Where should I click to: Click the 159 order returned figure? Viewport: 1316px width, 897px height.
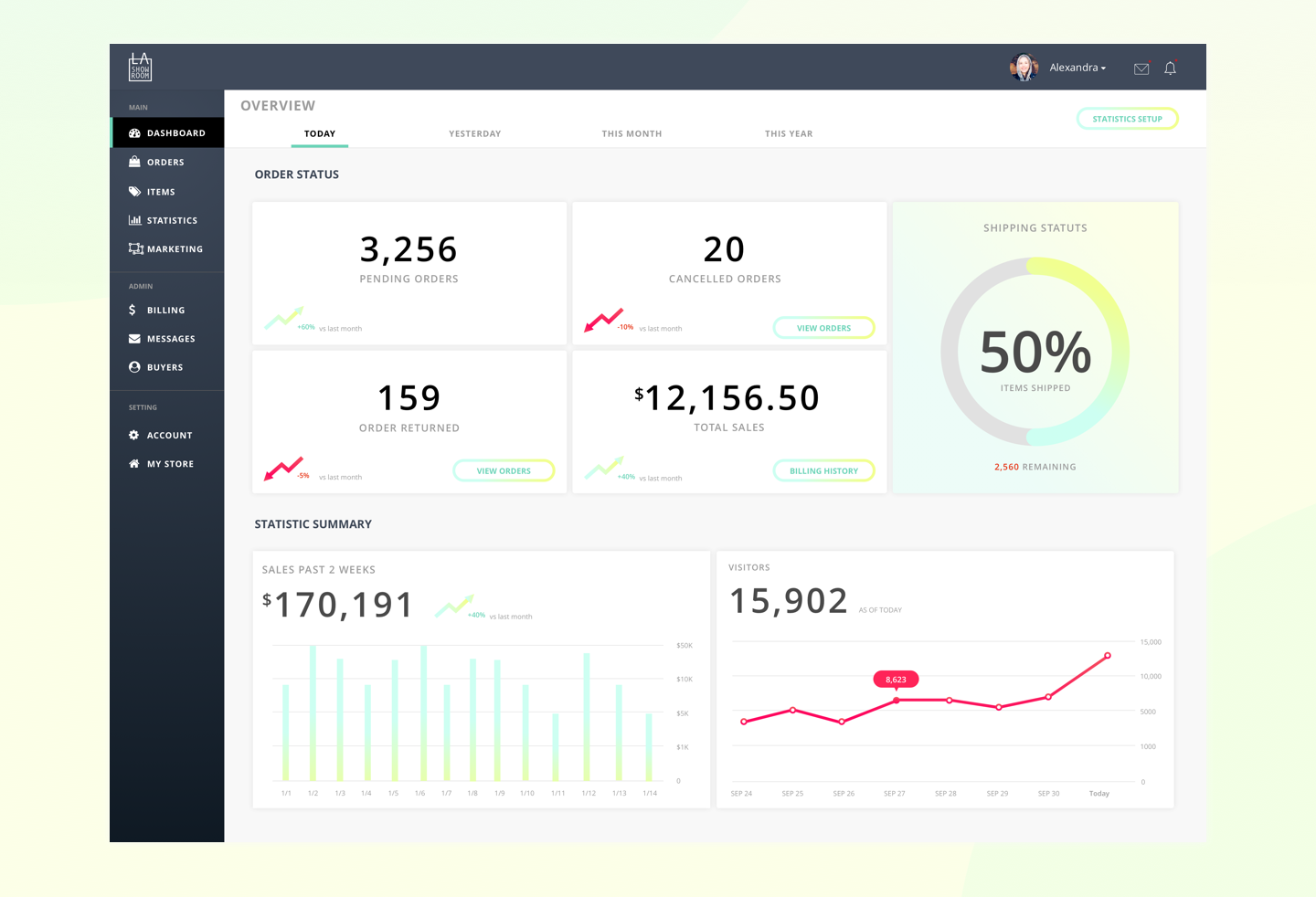click(x=409, y=398)
